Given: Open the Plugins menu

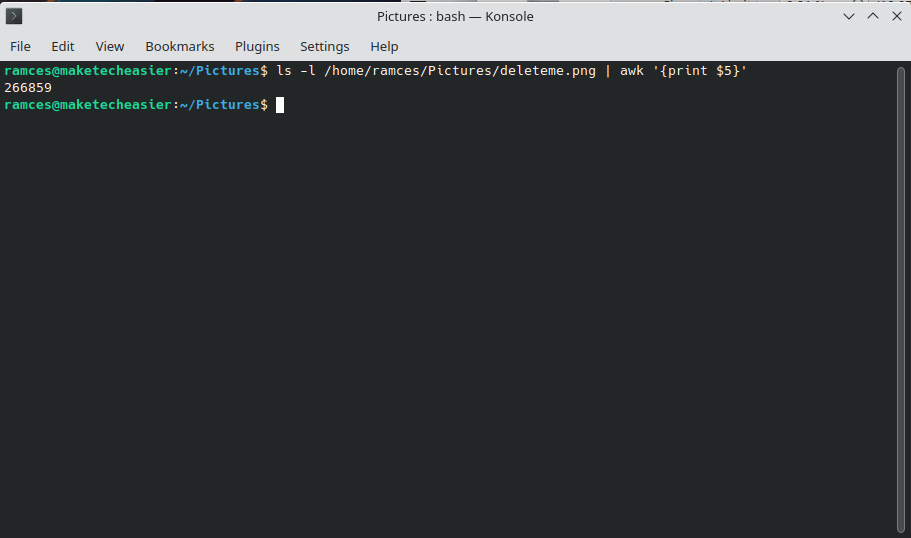Looking at the screenshot, I should pos(257,46).
